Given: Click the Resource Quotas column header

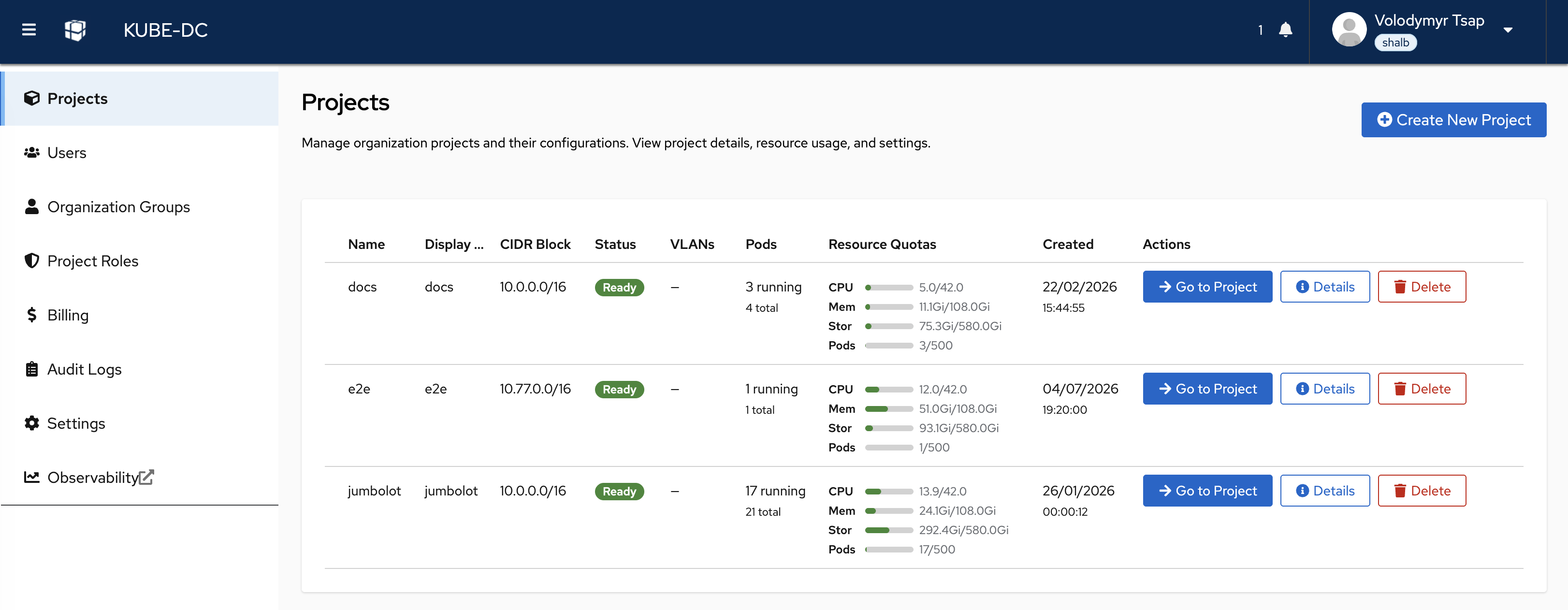Looking at the screenshot, I should coord(882,244).
